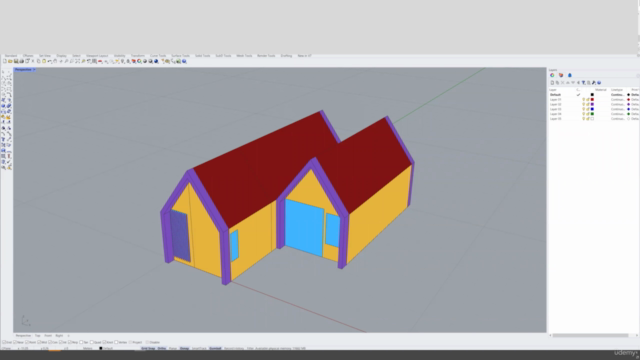640x360 pixels.
Task: Click New Layer icon in Layers panel
Action: [x=552, y=82]
